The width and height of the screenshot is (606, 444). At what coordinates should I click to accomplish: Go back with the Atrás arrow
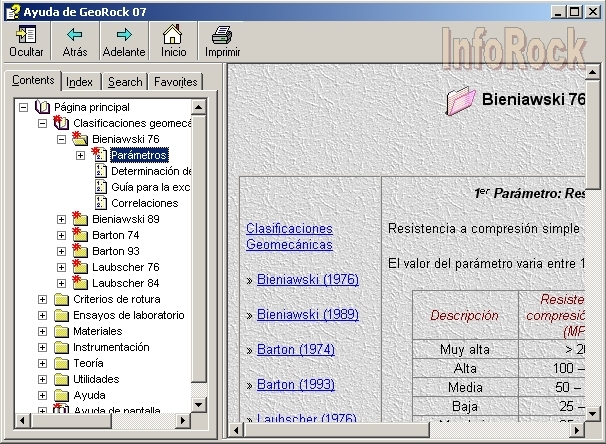click(x=75, y=35)
